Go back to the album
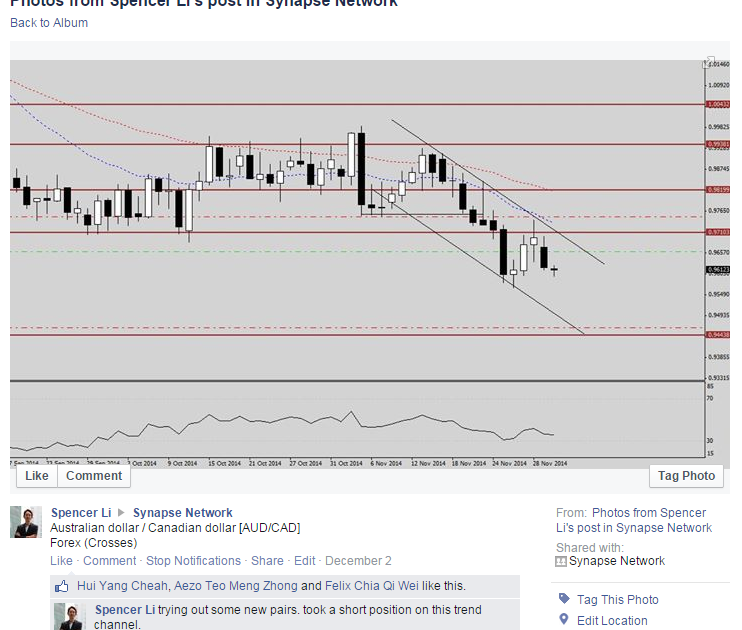 (48, 23)
